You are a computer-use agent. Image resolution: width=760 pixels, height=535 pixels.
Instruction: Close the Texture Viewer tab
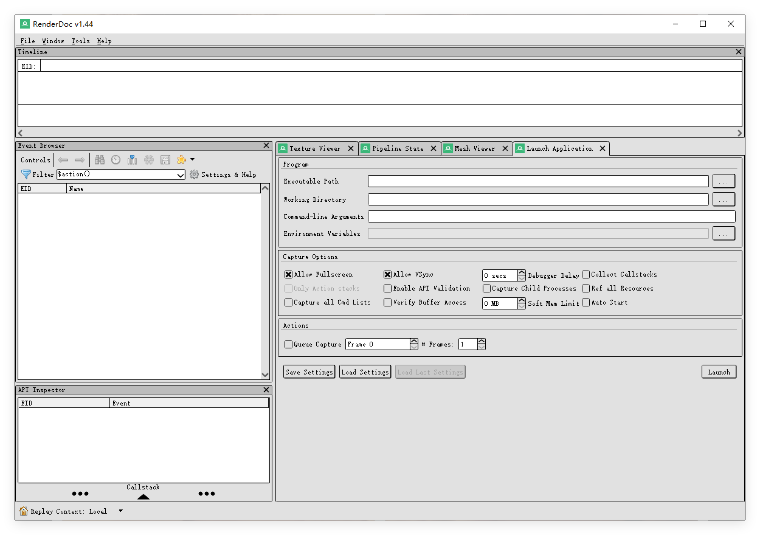pyautogui.click(x=350, y=148)
